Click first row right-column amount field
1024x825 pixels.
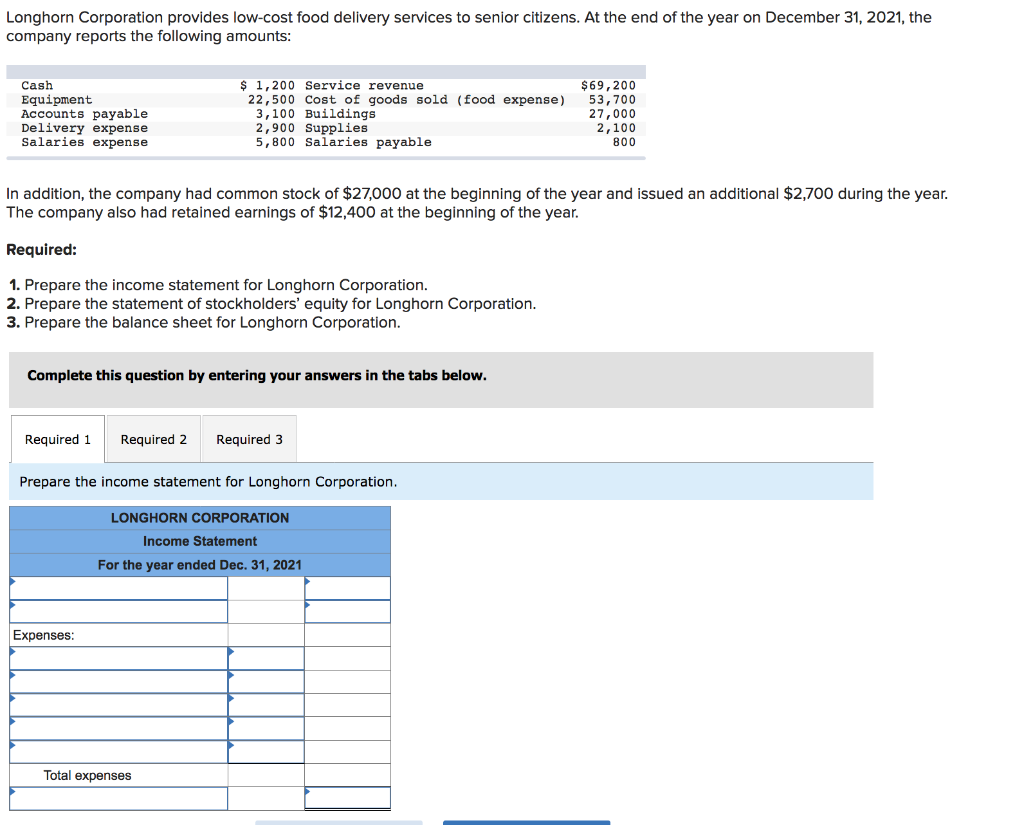[x=347, y=588]
